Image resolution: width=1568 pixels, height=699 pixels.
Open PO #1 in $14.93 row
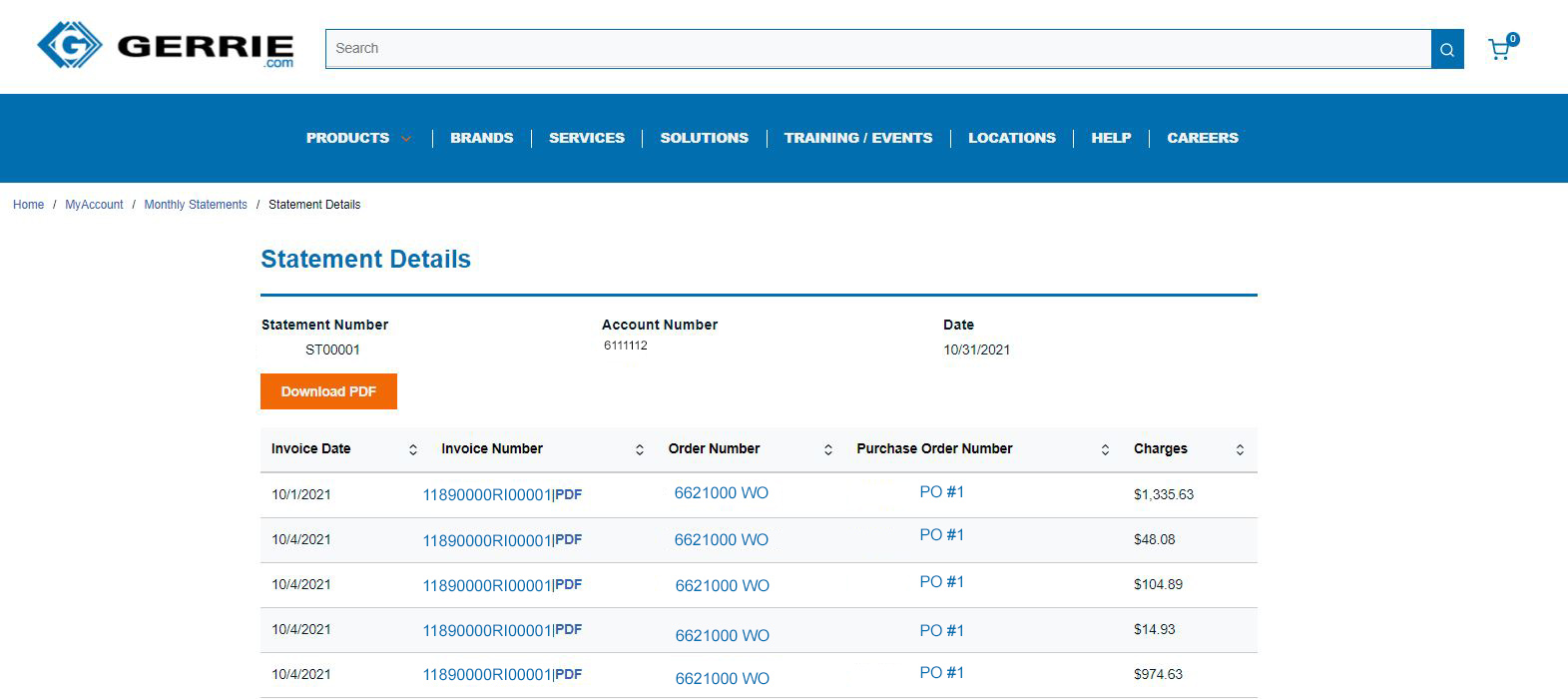pos(942,631)
